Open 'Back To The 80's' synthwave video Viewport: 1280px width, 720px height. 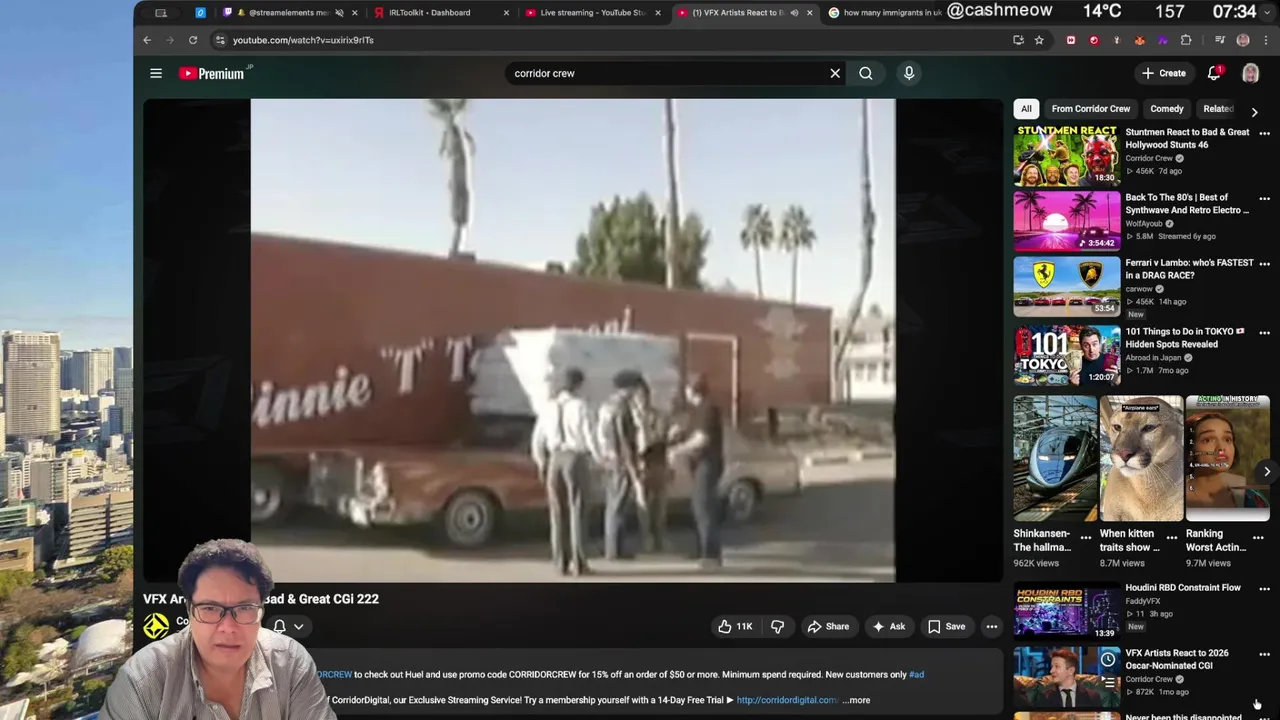coord(1067,221)
